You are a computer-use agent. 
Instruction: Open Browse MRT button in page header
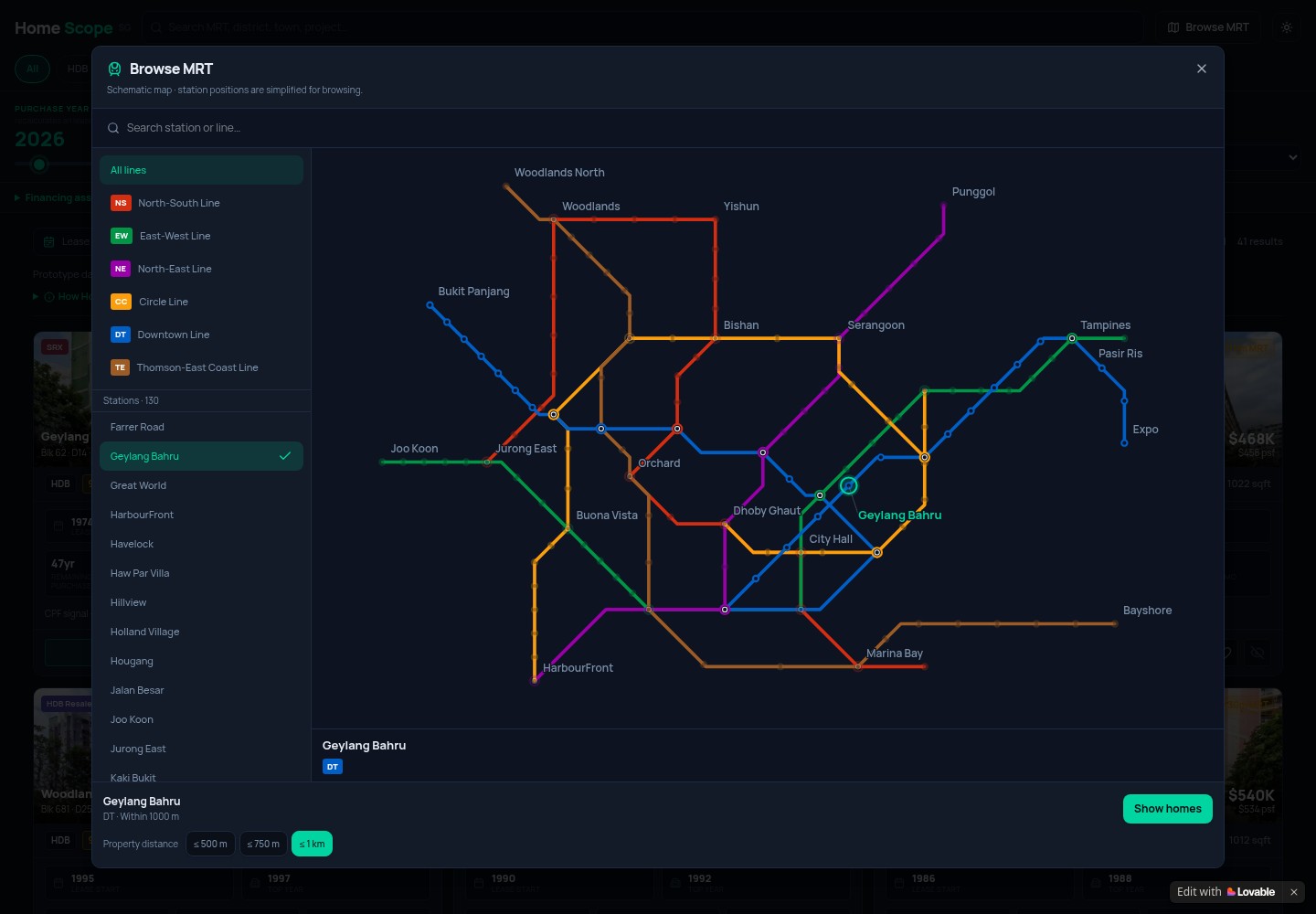click(1208, 27)
